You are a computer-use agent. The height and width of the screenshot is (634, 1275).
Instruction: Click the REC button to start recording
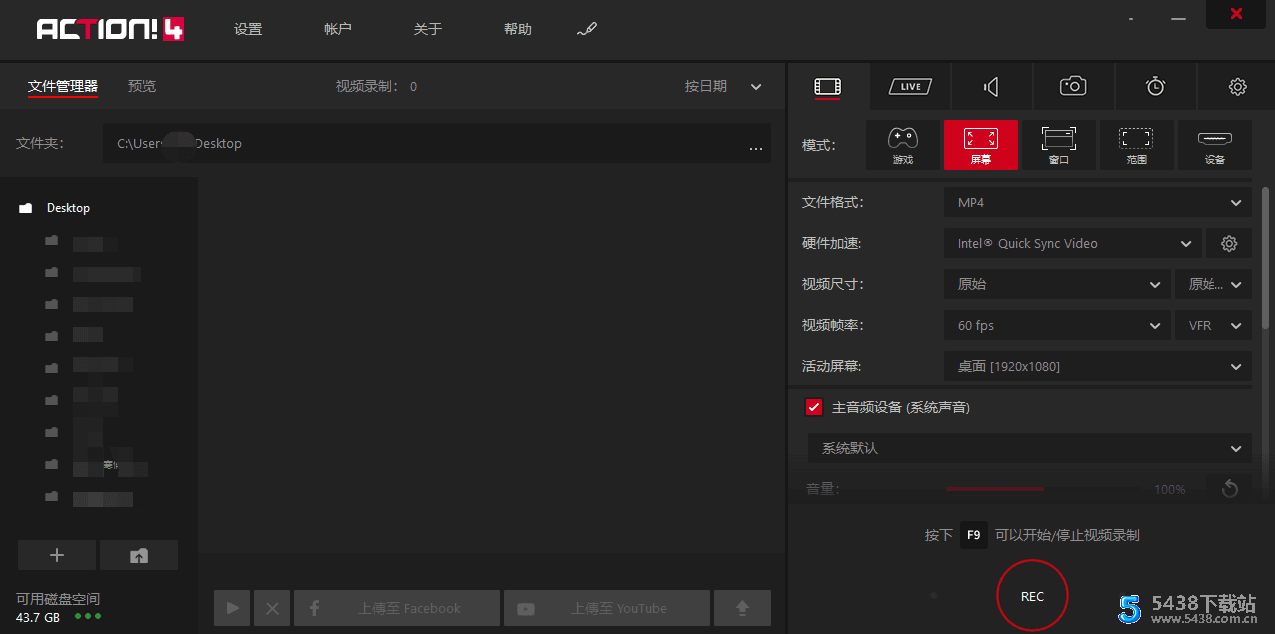[x=1032, y=595]
